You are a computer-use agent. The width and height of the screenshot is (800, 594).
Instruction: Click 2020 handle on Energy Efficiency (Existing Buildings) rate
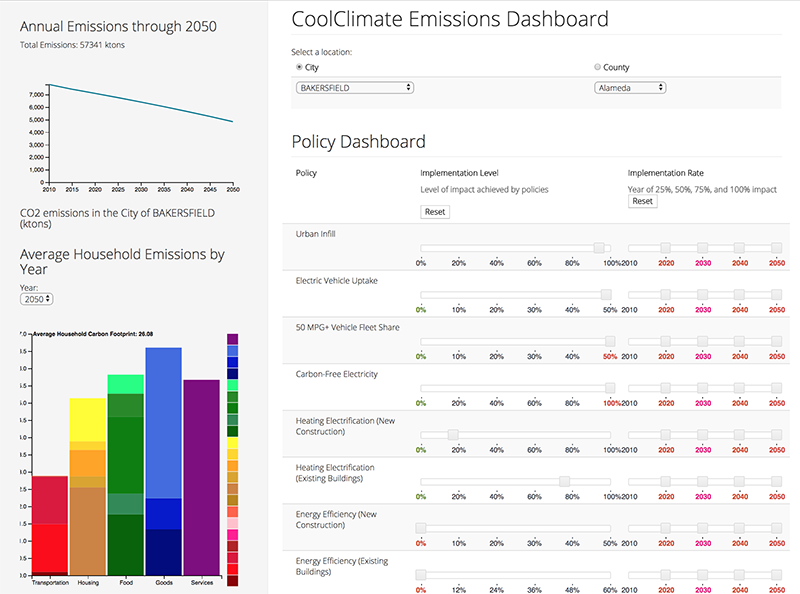pyautogui.click(x=665, y=575)
